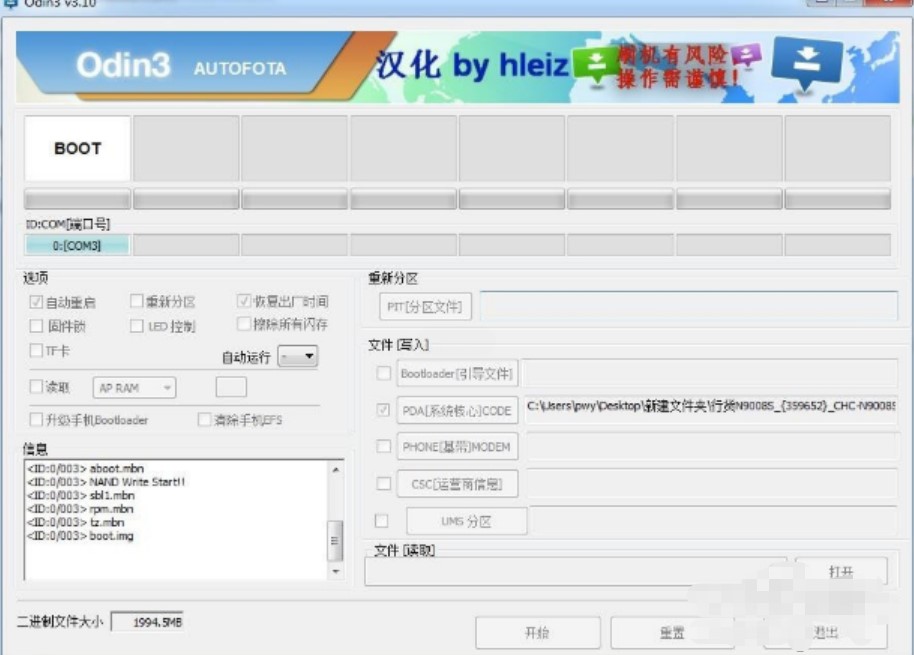Click the tz.mbn log line

click(x=76, y=522)
